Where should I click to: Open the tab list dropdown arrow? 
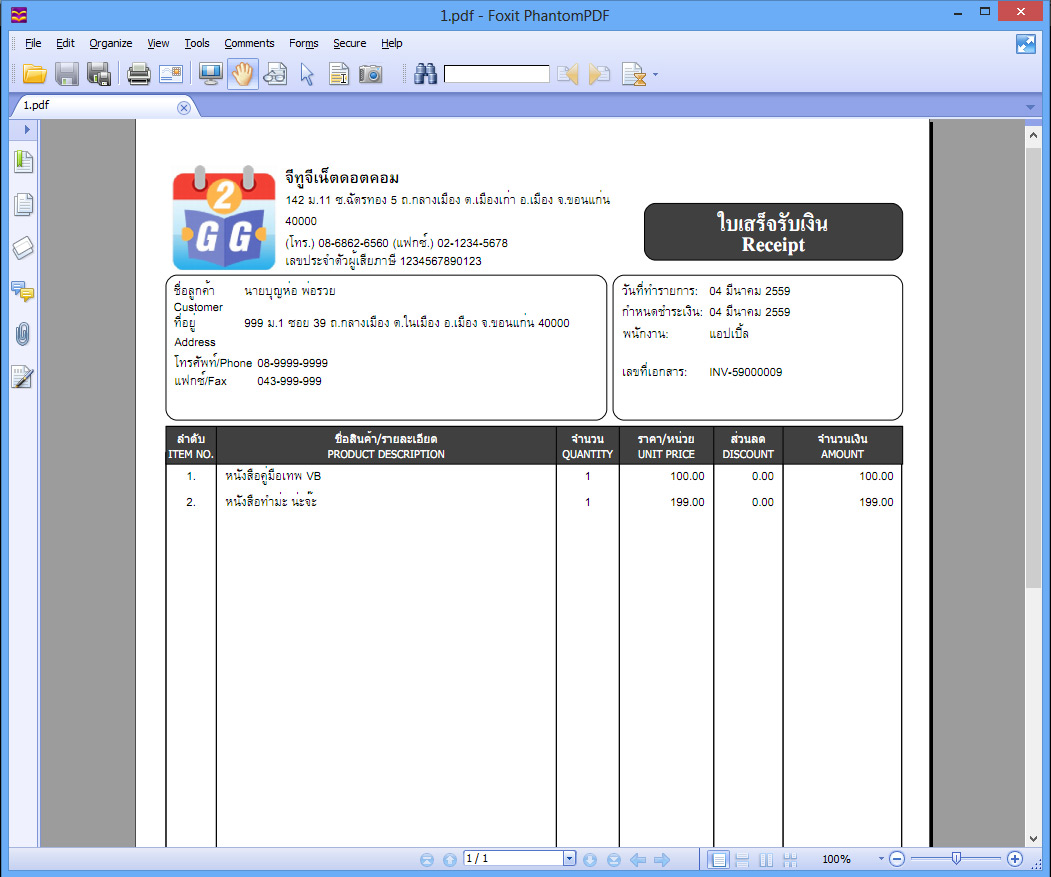(x=1030, y=107)
